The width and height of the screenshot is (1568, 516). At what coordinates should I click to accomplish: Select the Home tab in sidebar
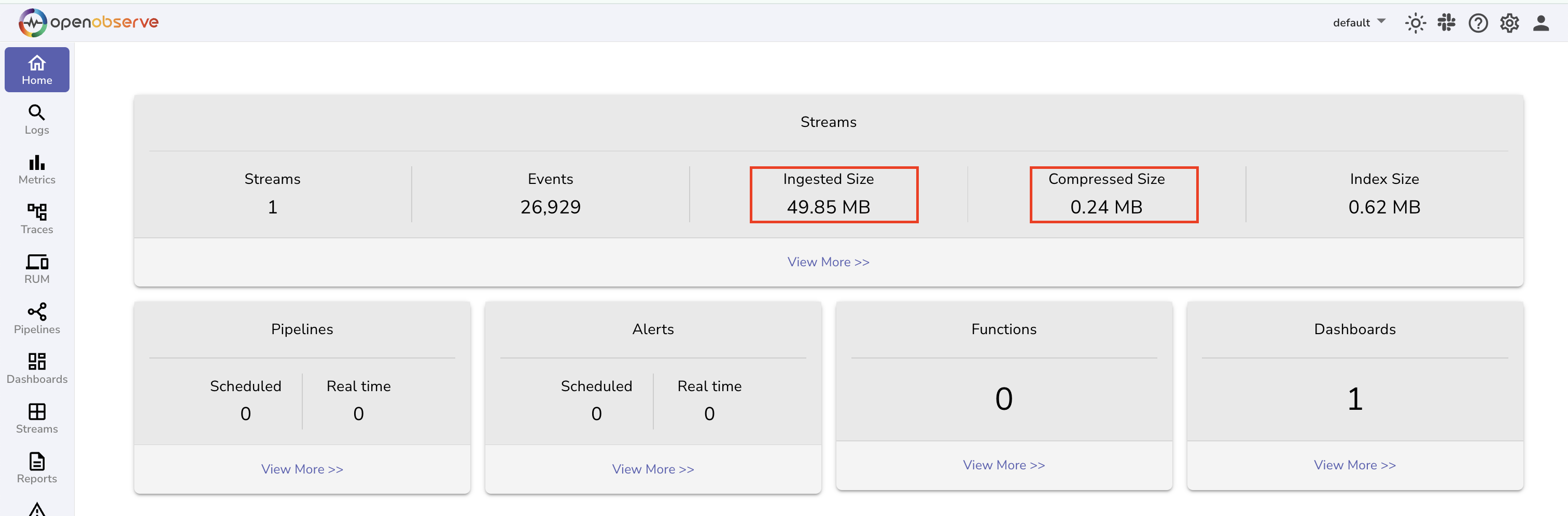36,70
